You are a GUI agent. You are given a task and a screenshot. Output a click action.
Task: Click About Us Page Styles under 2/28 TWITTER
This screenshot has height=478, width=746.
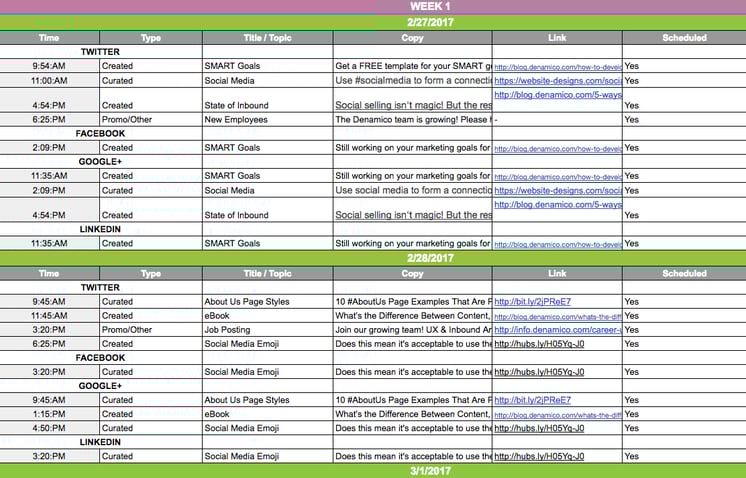click(x=267, y=302)
